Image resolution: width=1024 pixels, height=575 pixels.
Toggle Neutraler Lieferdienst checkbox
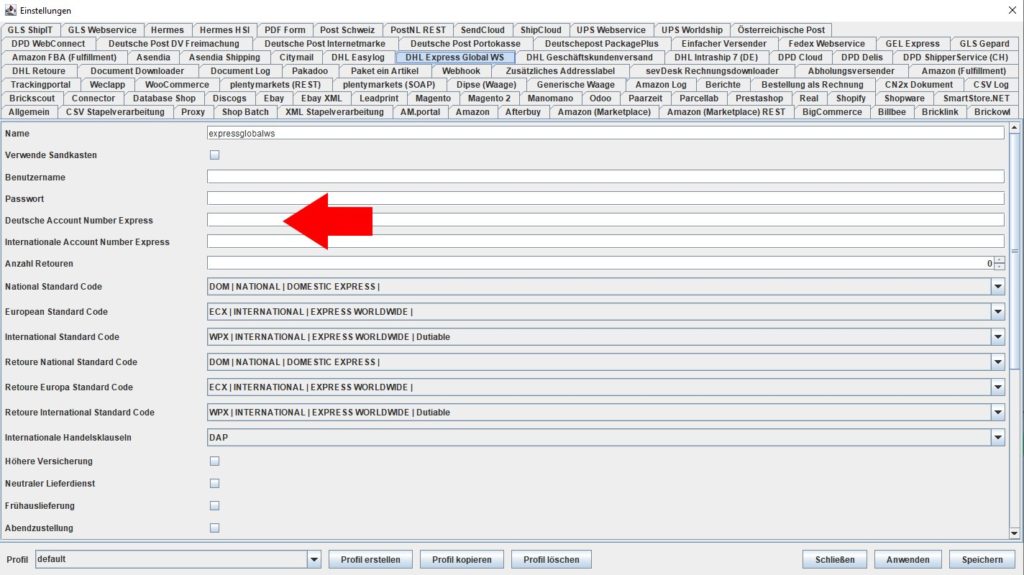(214, 484)
